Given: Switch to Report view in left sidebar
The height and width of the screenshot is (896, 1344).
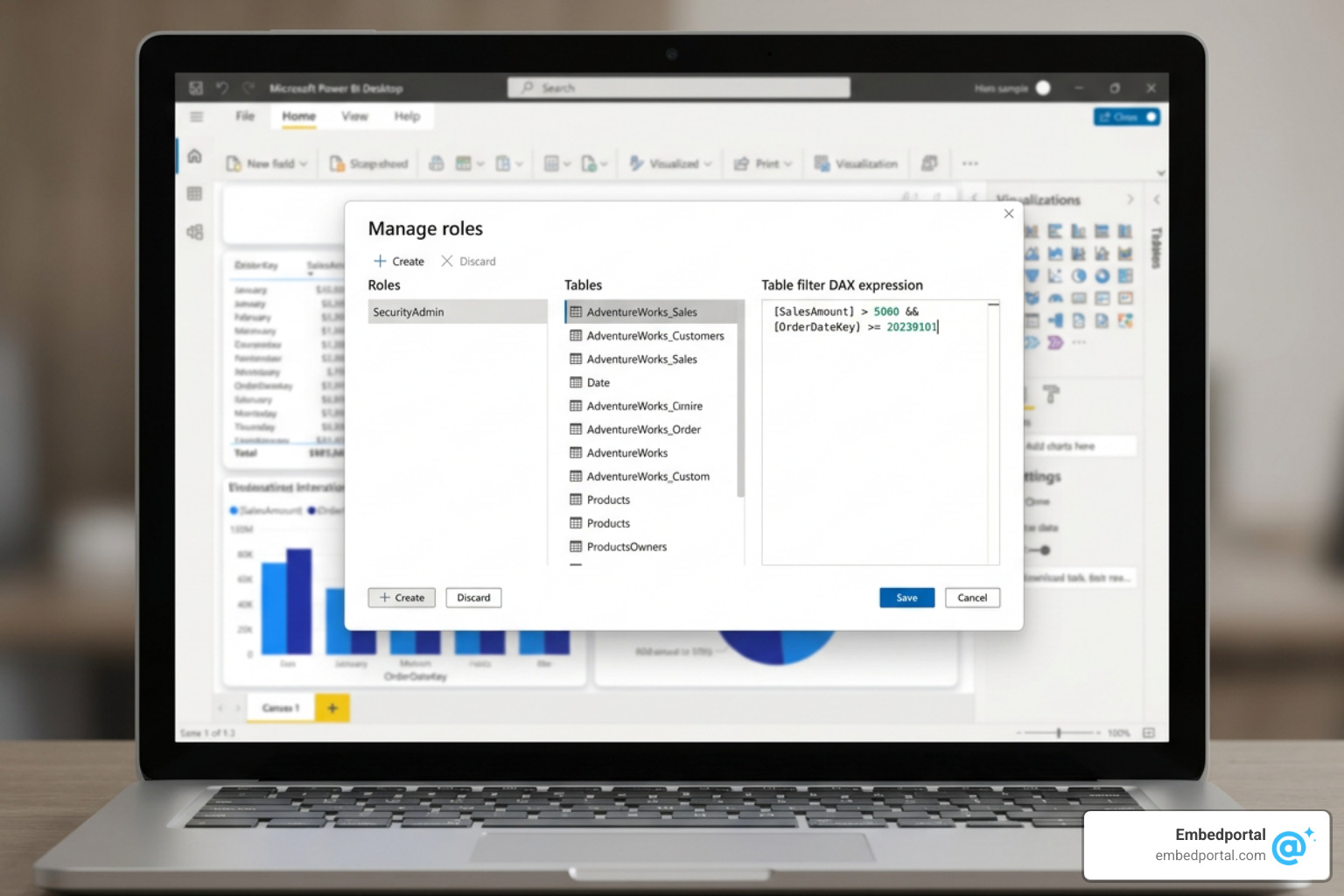Looking at the screenshot, I should [194, 156].
